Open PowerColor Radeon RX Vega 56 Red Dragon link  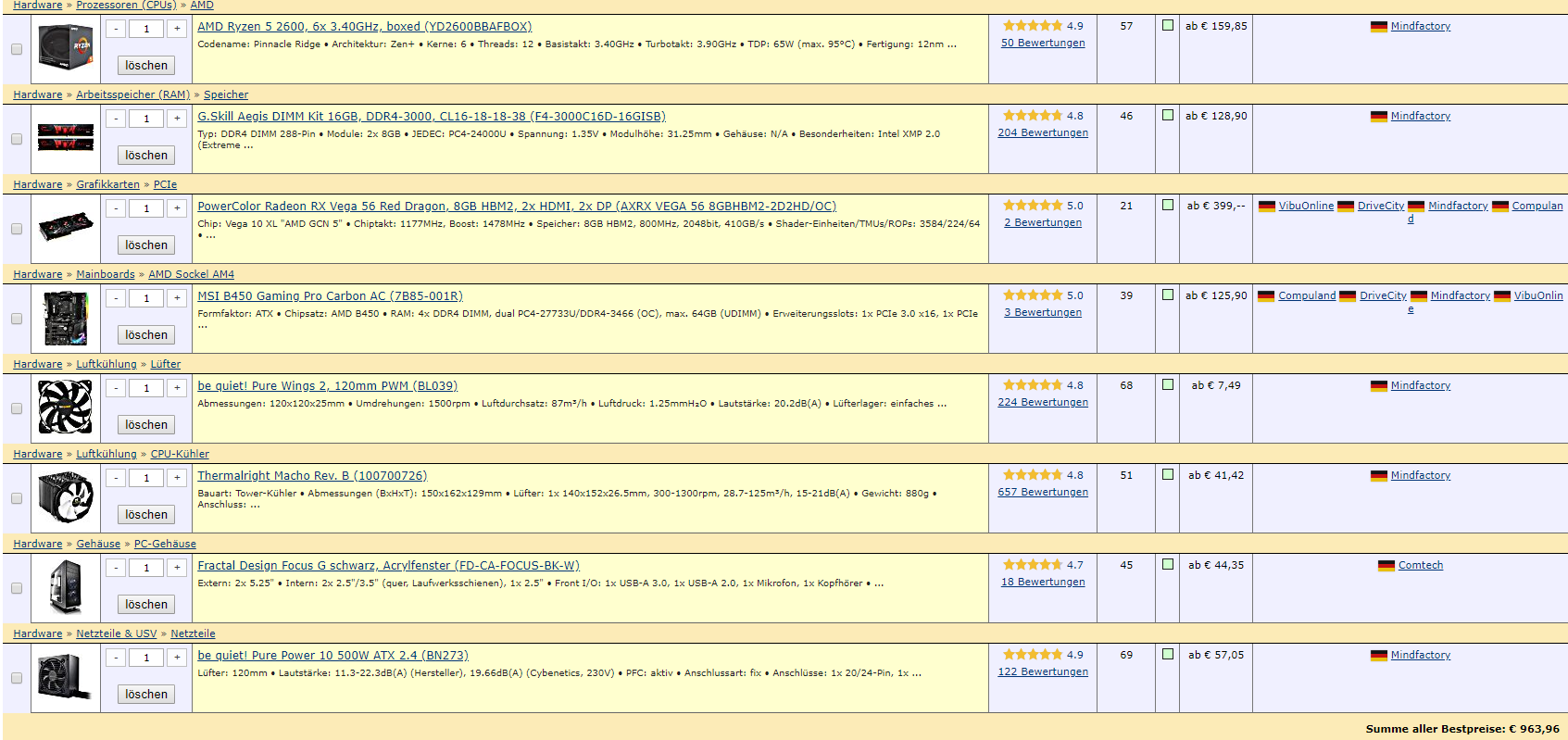coord(517,207)
